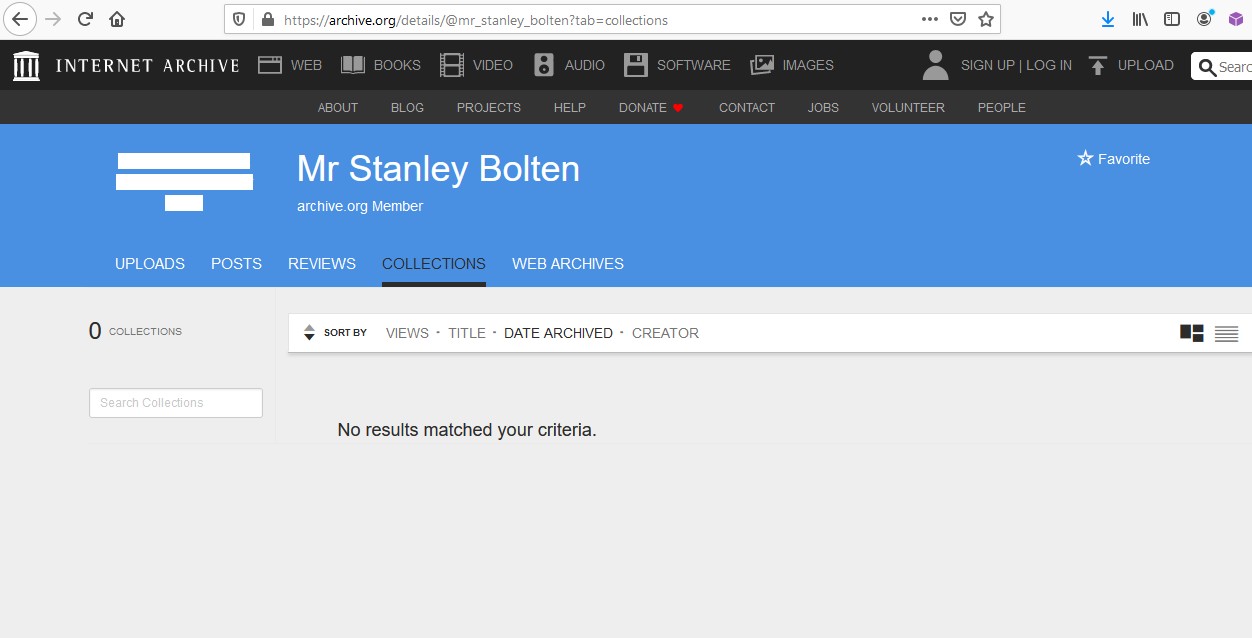
Task: Save page to Pocket icon
Action: 958,19
